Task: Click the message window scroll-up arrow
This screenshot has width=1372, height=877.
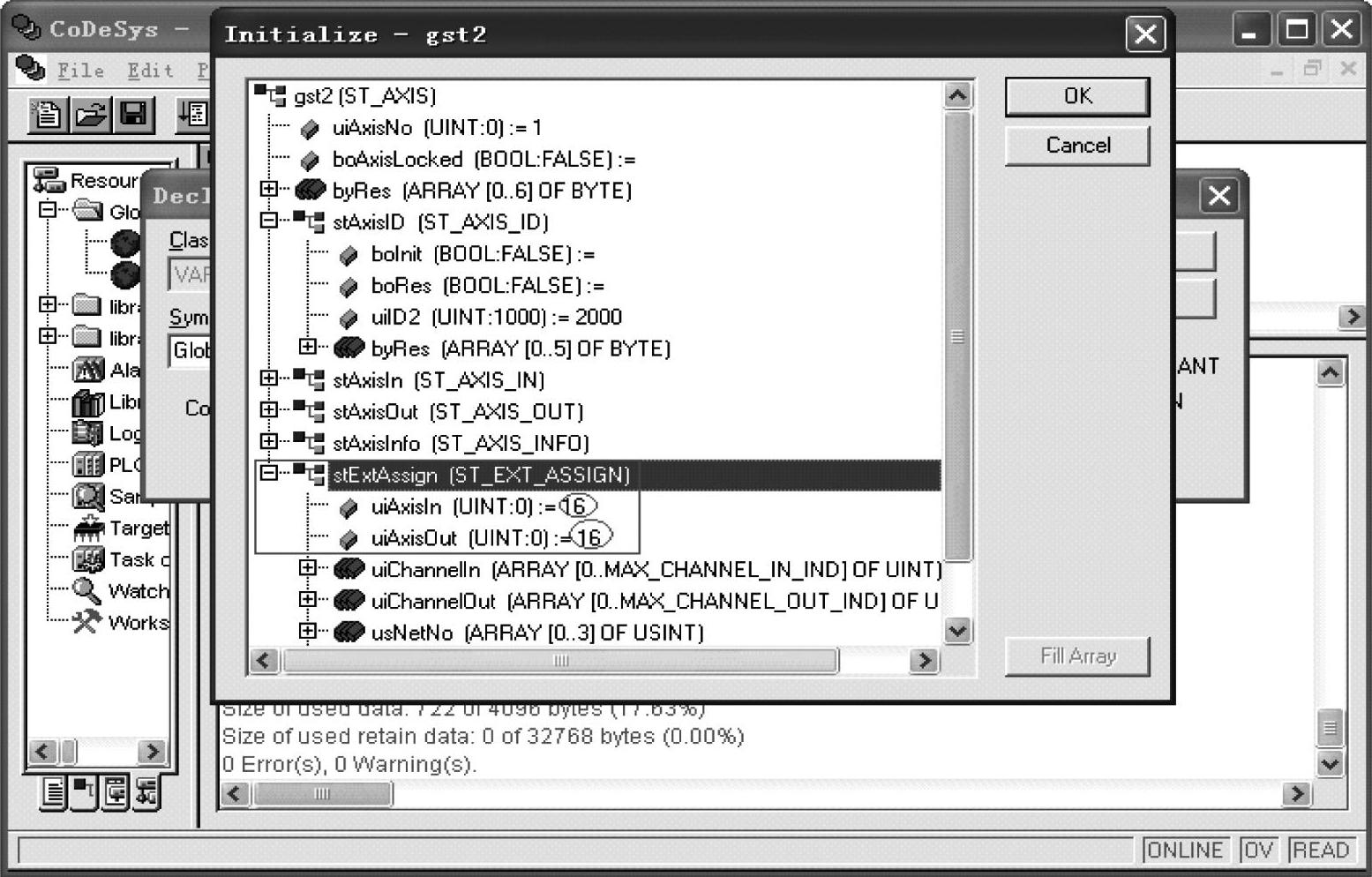Action: (x=1330, y=373)
